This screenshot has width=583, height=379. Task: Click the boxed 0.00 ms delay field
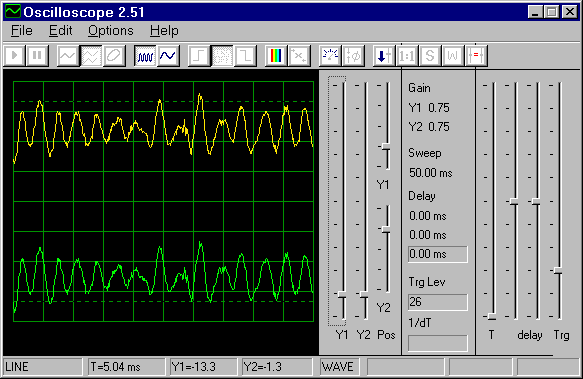coord(438,254)
